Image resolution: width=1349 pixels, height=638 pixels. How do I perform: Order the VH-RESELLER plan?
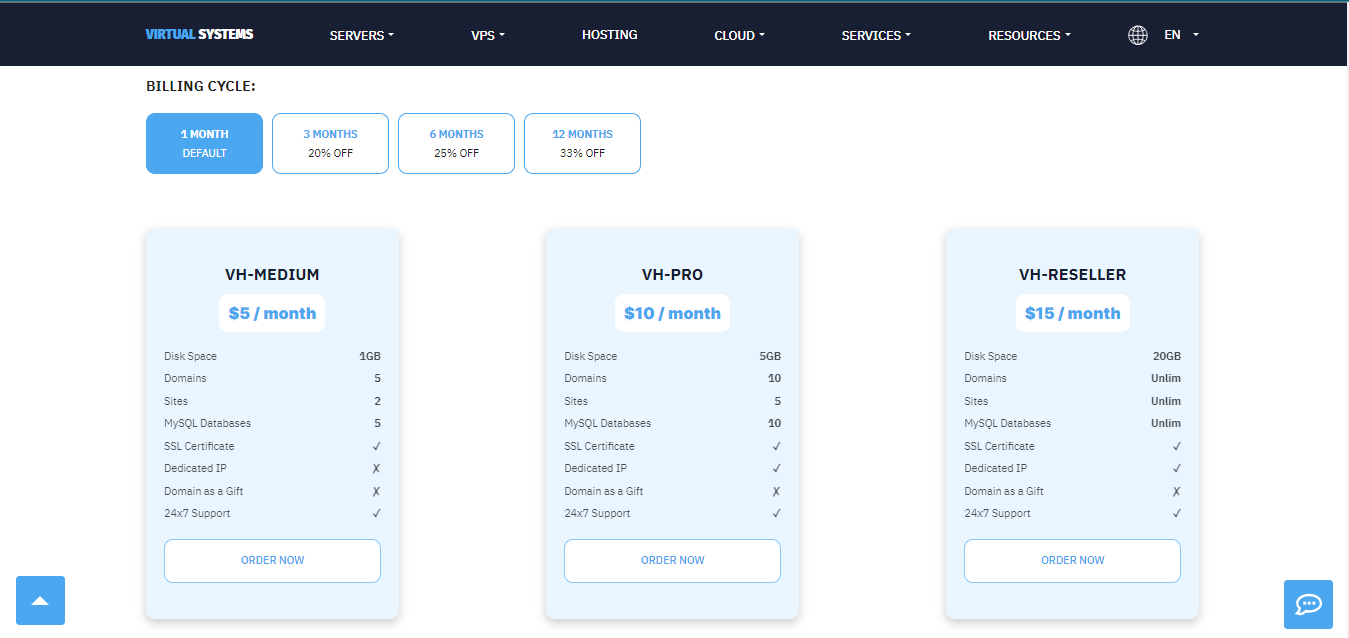[x=1072, y=560]
